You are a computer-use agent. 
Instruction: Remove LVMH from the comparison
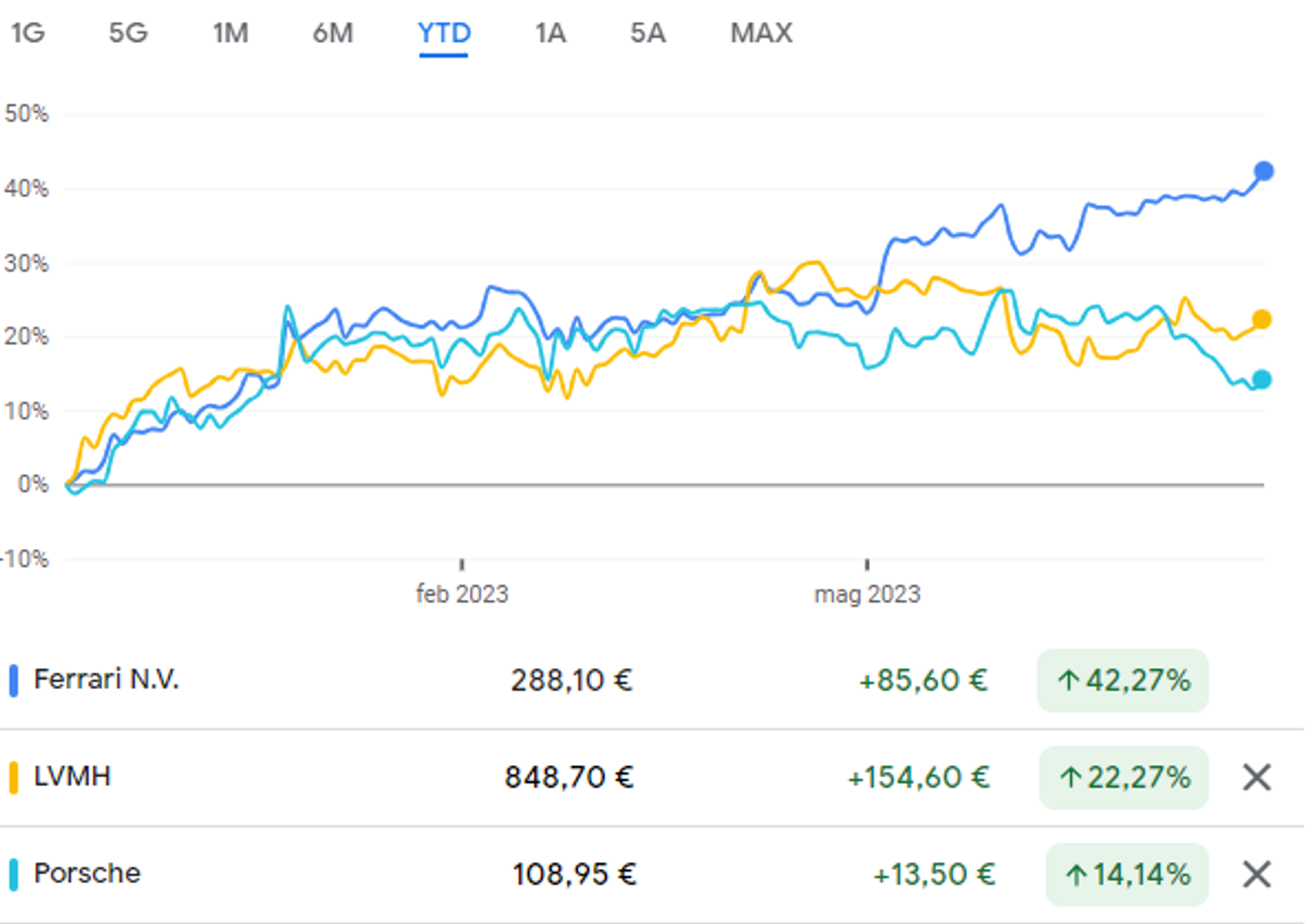pyautogui.click(x=1257, y=776)
